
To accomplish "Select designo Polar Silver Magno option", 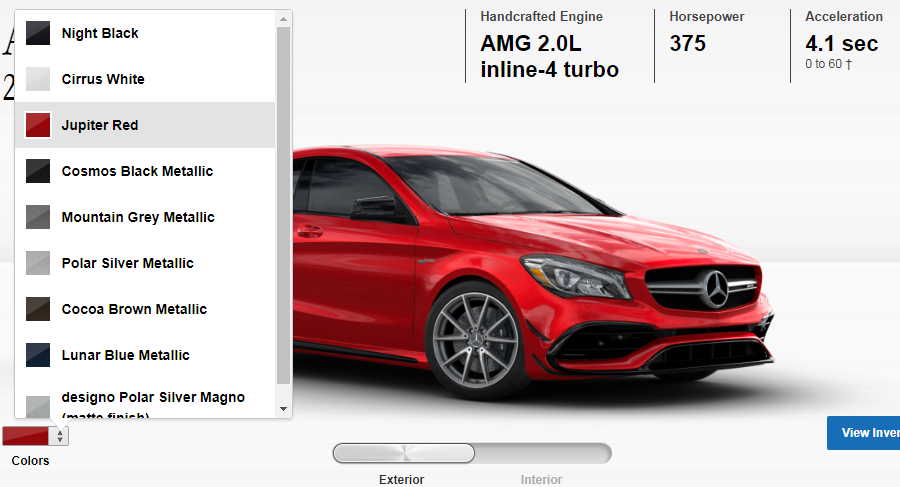I will (x=152, y=400).
